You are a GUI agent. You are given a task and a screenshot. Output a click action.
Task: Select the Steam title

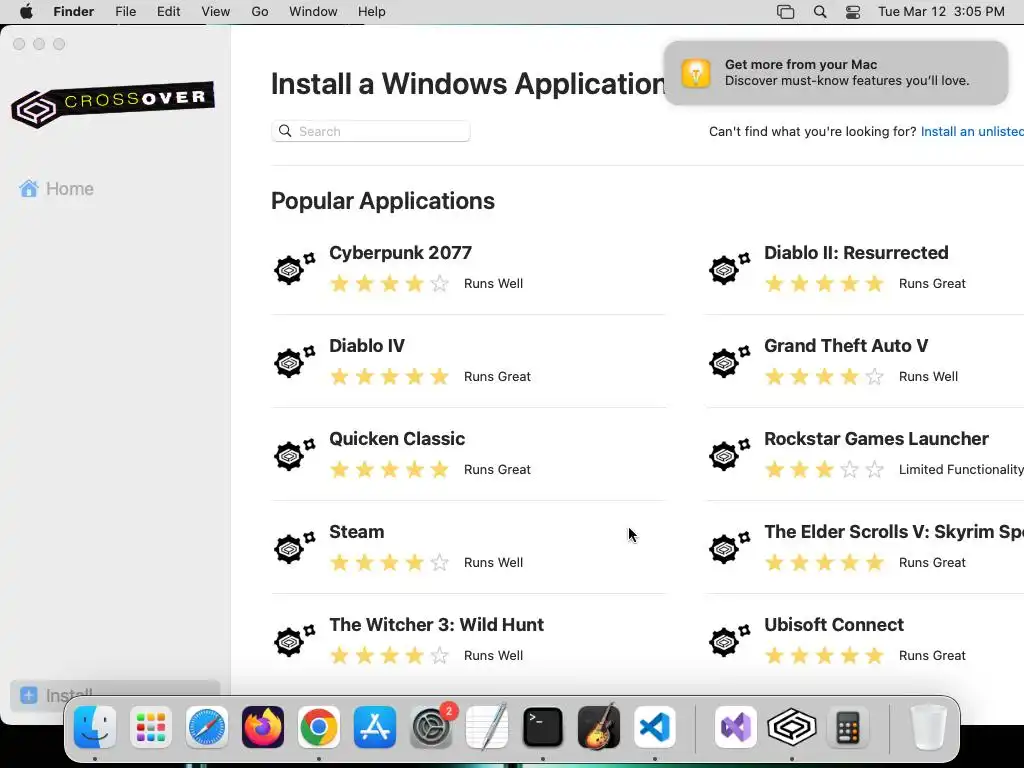tap(357, 532)
